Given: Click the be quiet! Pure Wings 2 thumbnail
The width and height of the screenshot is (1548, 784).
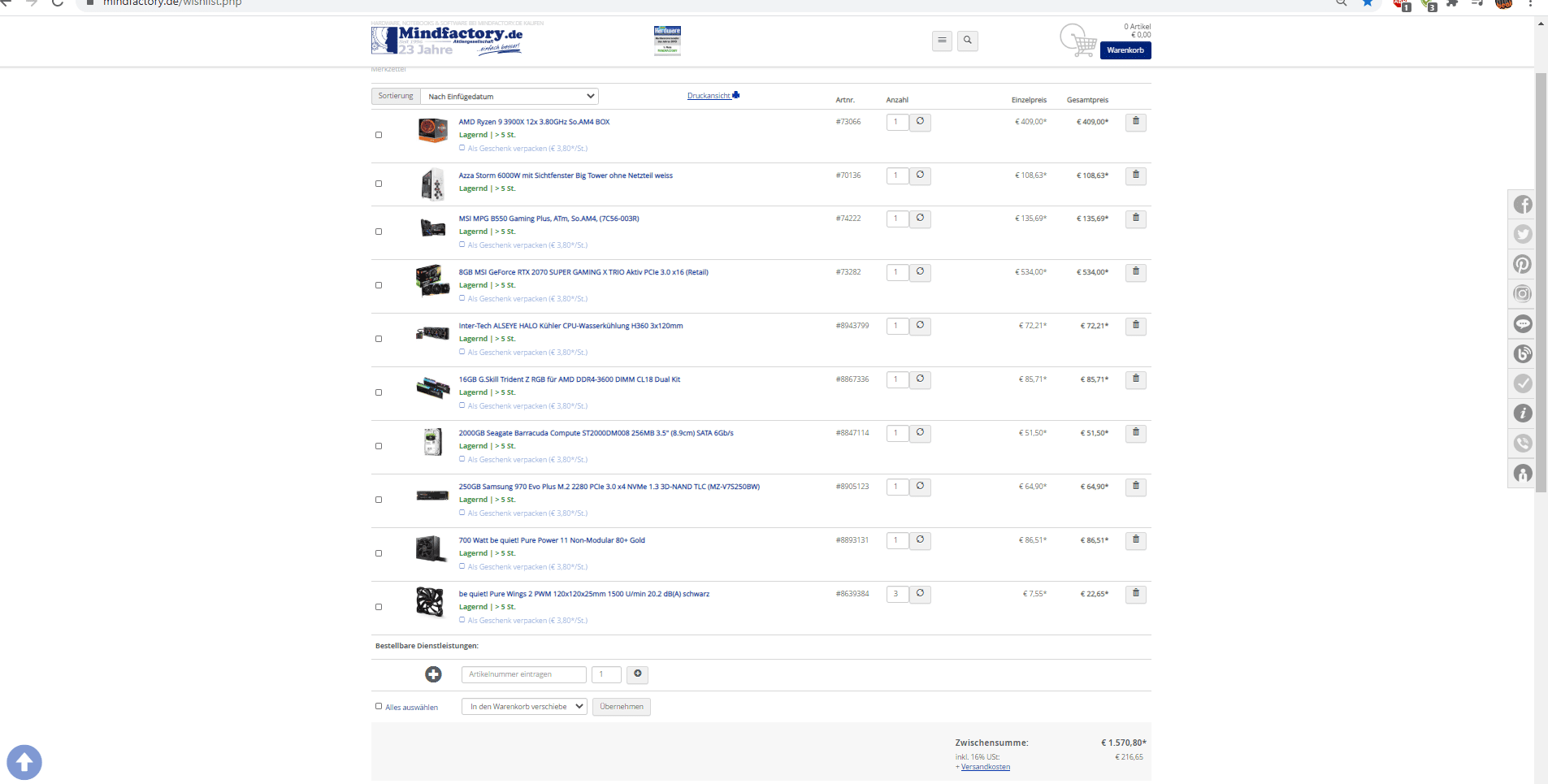Looking at the screenshot, I should (x=430, y=602).
